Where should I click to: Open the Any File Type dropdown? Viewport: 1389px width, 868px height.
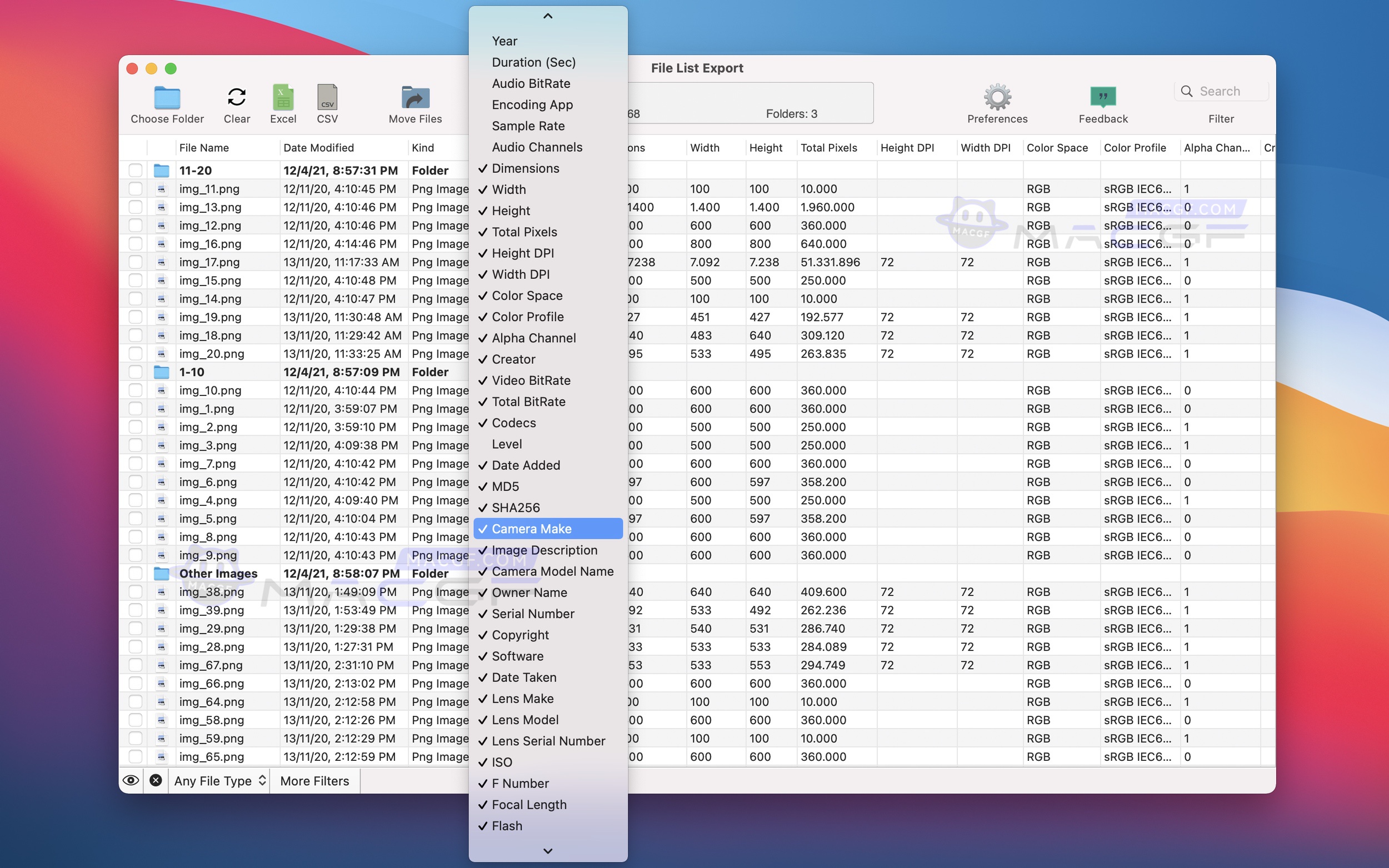click(219, 781)
